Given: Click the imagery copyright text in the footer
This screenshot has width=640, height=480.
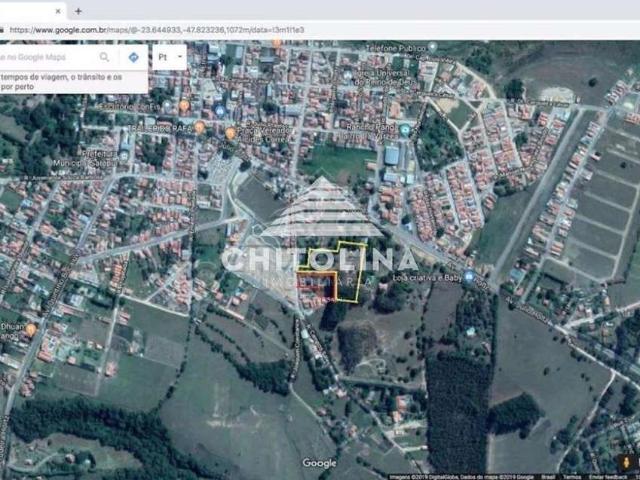Looking at the screenshot, I should tap(461, 477).
